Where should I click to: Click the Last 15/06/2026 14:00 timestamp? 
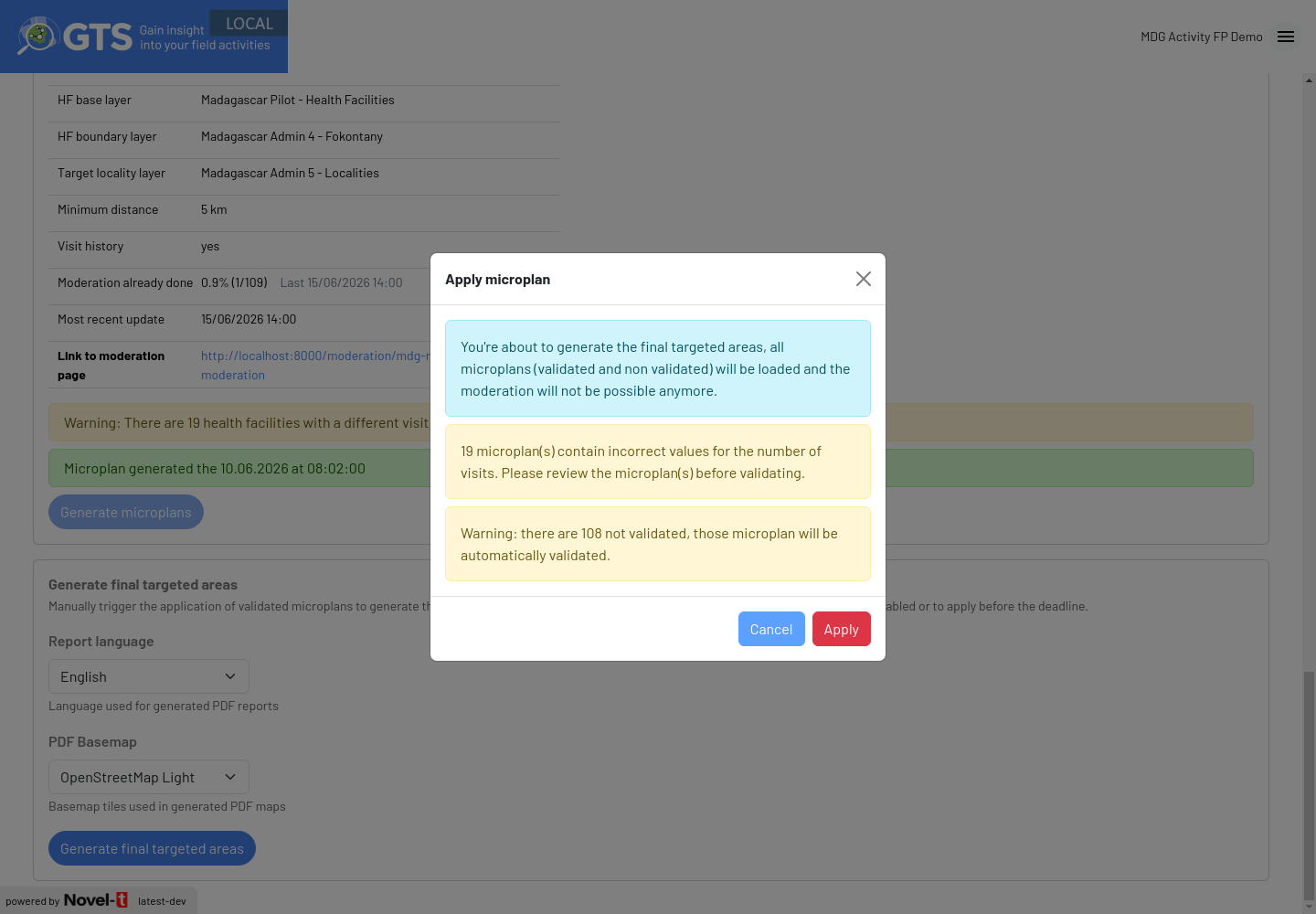(x=341, y=282)
